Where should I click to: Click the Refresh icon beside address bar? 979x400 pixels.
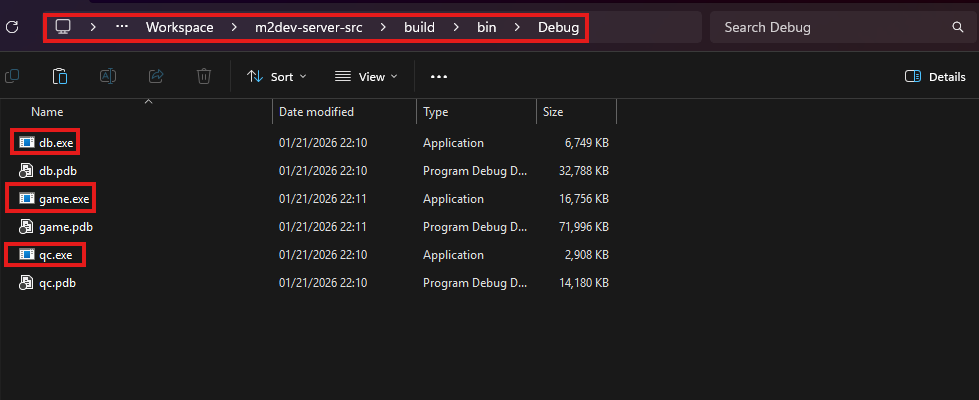12,27
